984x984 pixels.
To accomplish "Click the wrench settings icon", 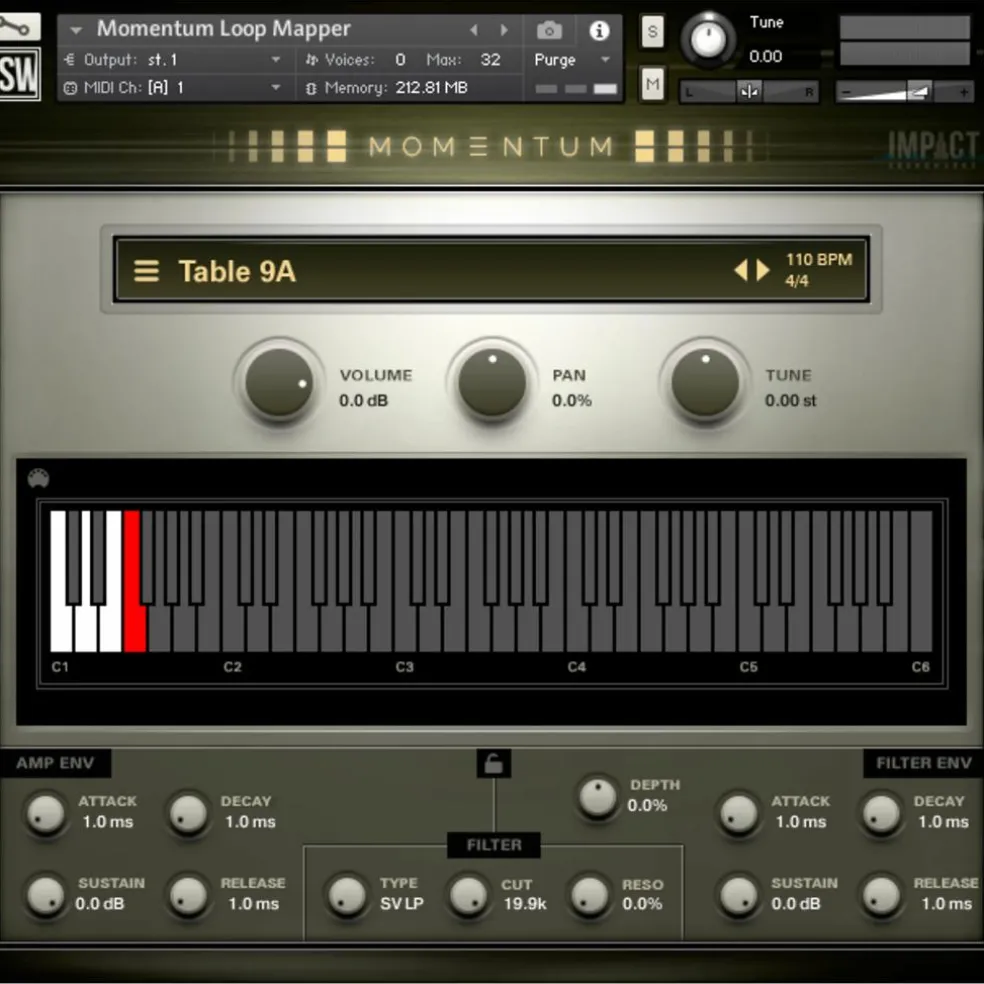I will click(18, 25).
